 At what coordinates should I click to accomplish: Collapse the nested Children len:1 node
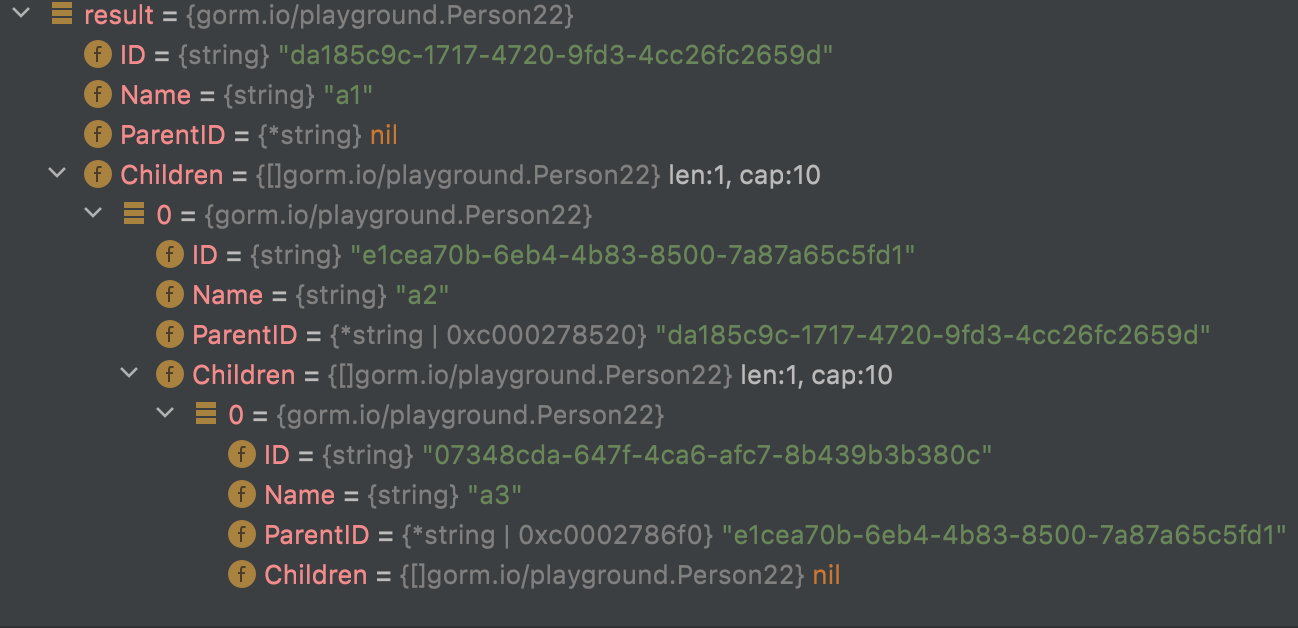129,374
